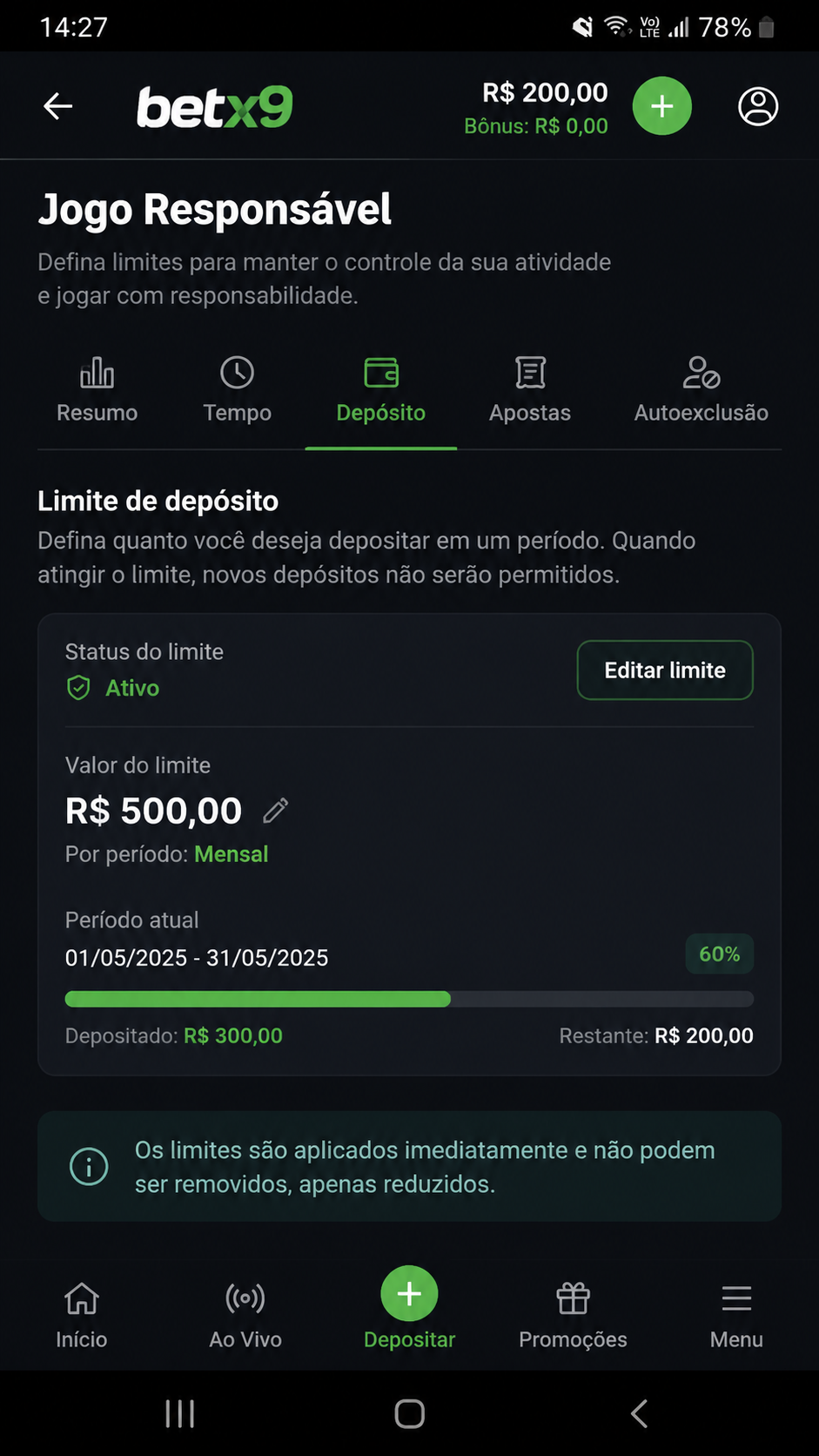819x1456 pixels.
Task: Tap the Depositar button in bottom bar
Action: (x=409, y=1308)
